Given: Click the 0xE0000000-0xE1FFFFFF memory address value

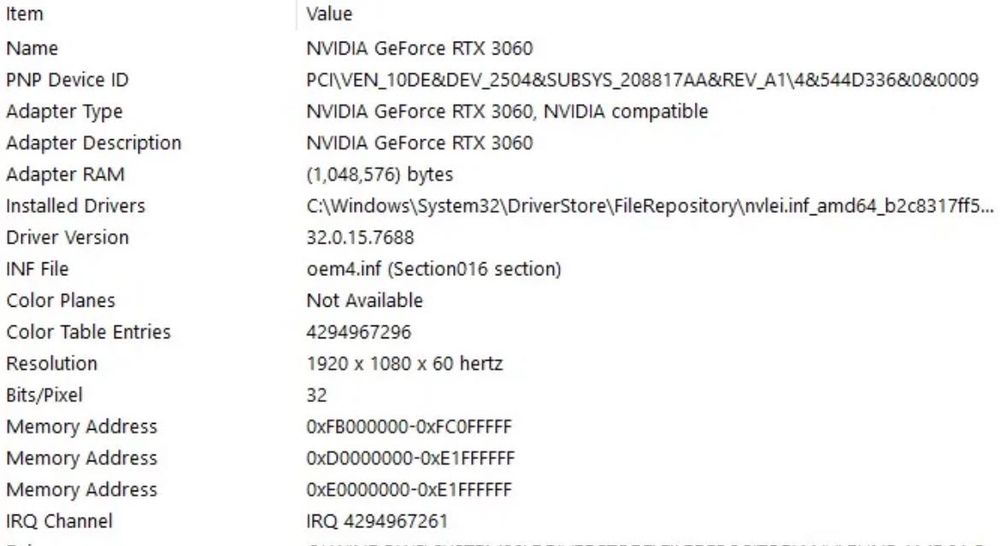Looking at the screenshot, I should [x=409, y=490].
